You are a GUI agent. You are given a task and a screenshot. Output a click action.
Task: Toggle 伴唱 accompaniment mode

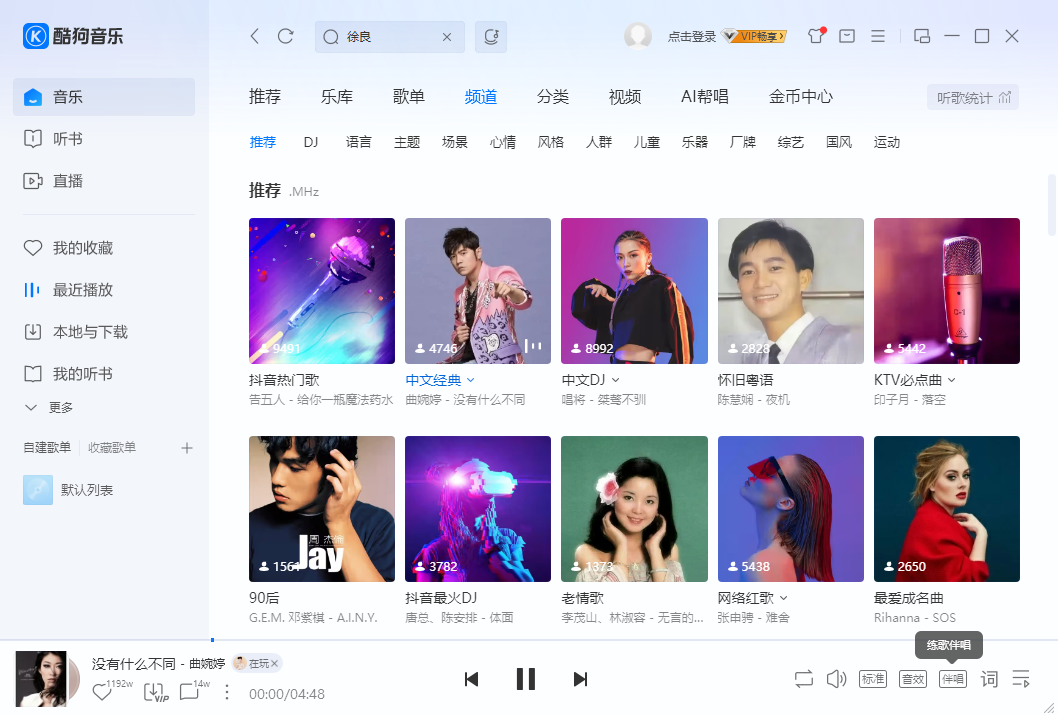coord(953,679)
